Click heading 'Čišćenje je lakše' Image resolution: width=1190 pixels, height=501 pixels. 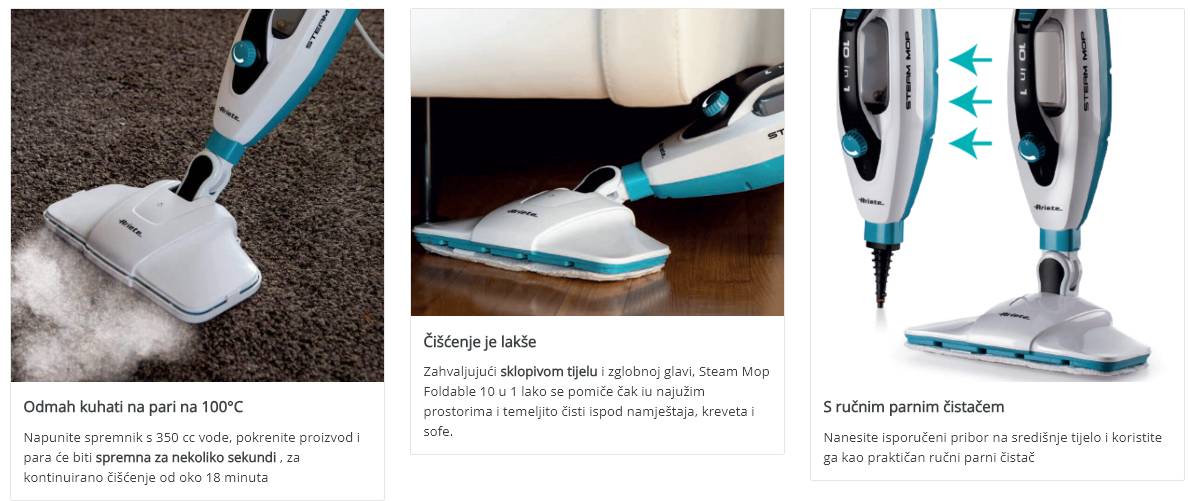tap(480, 342)
